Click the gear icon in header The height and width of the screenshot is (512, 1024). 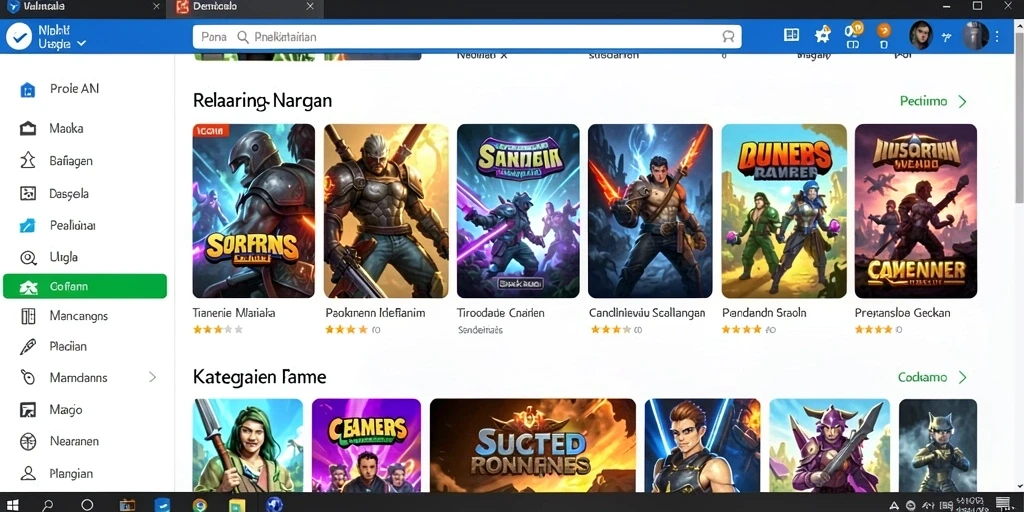click(822, 35)
